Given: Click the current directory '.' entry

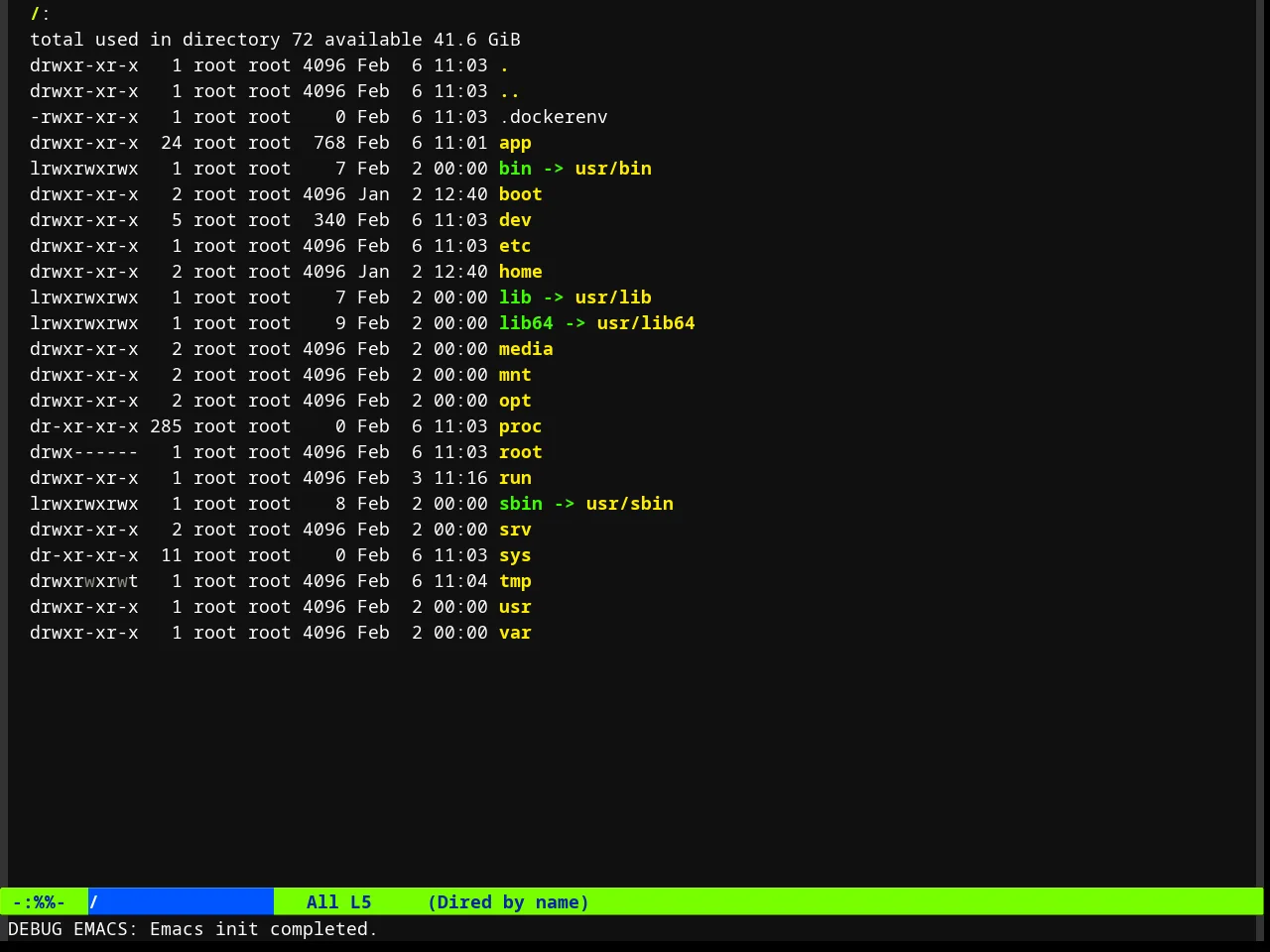Looking at the screenshot, I should 504,65.
